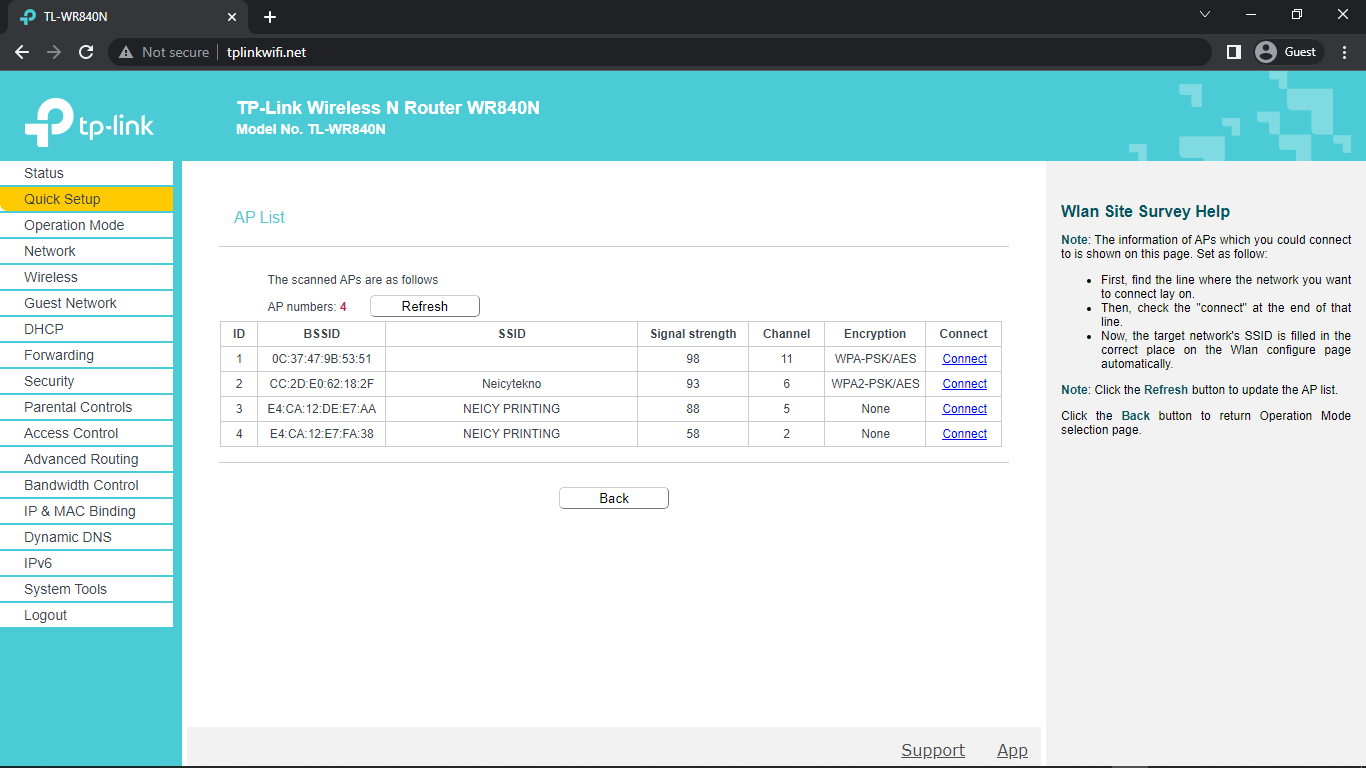The image size is (1366, 768).
Task: Open the Forwarding menu
Action: (x=86, y=355)
